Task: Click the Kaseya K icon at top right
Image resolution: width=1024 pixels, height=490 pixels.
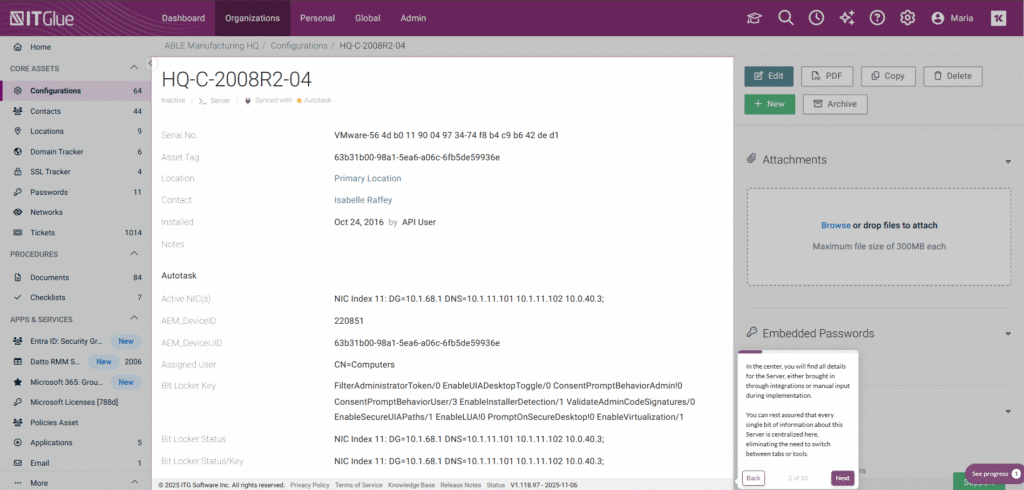Action: pyautogui.click(x=998, y=18)
